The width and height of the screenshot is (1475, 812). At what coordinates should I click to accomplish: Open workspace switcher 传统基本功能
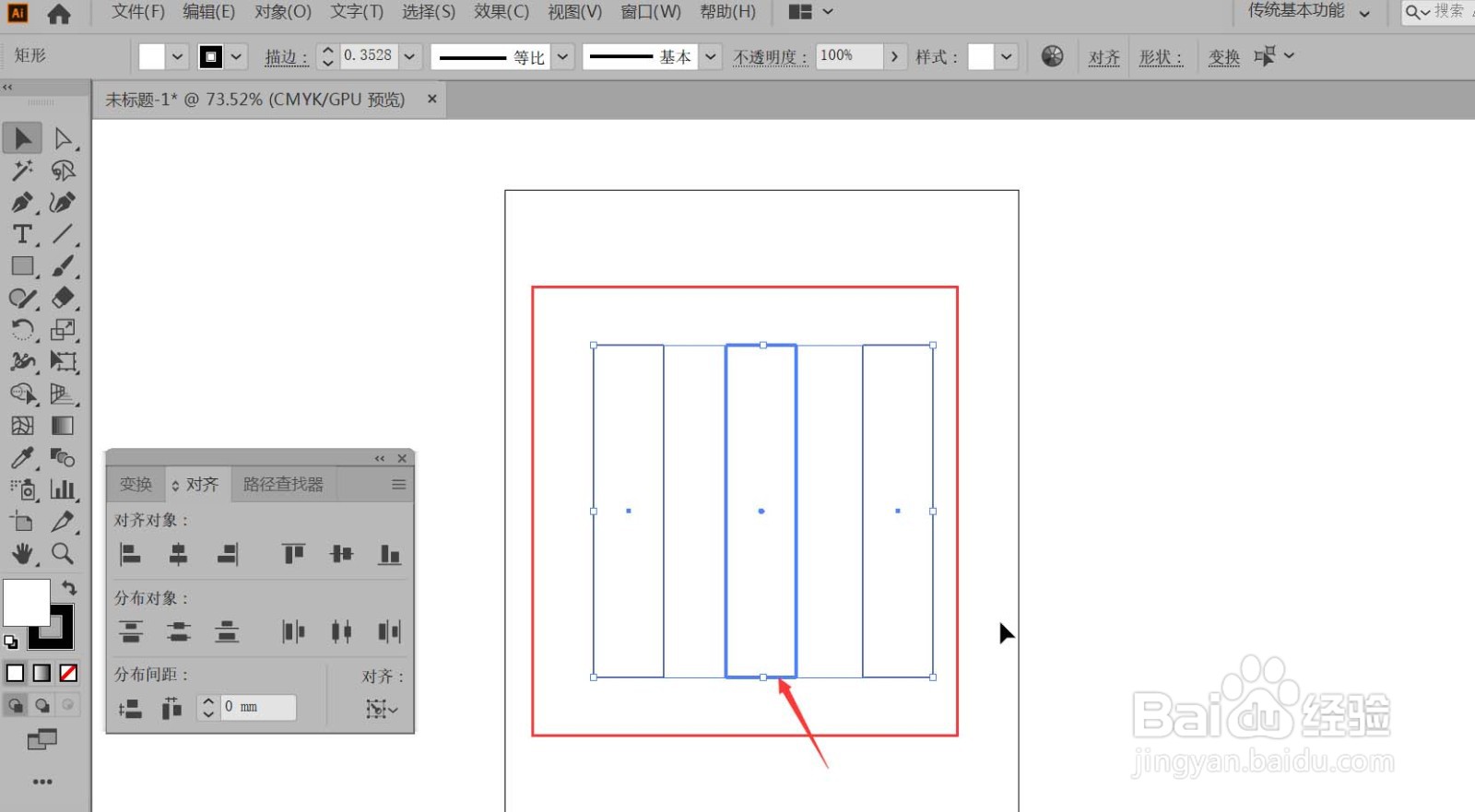1309,11
